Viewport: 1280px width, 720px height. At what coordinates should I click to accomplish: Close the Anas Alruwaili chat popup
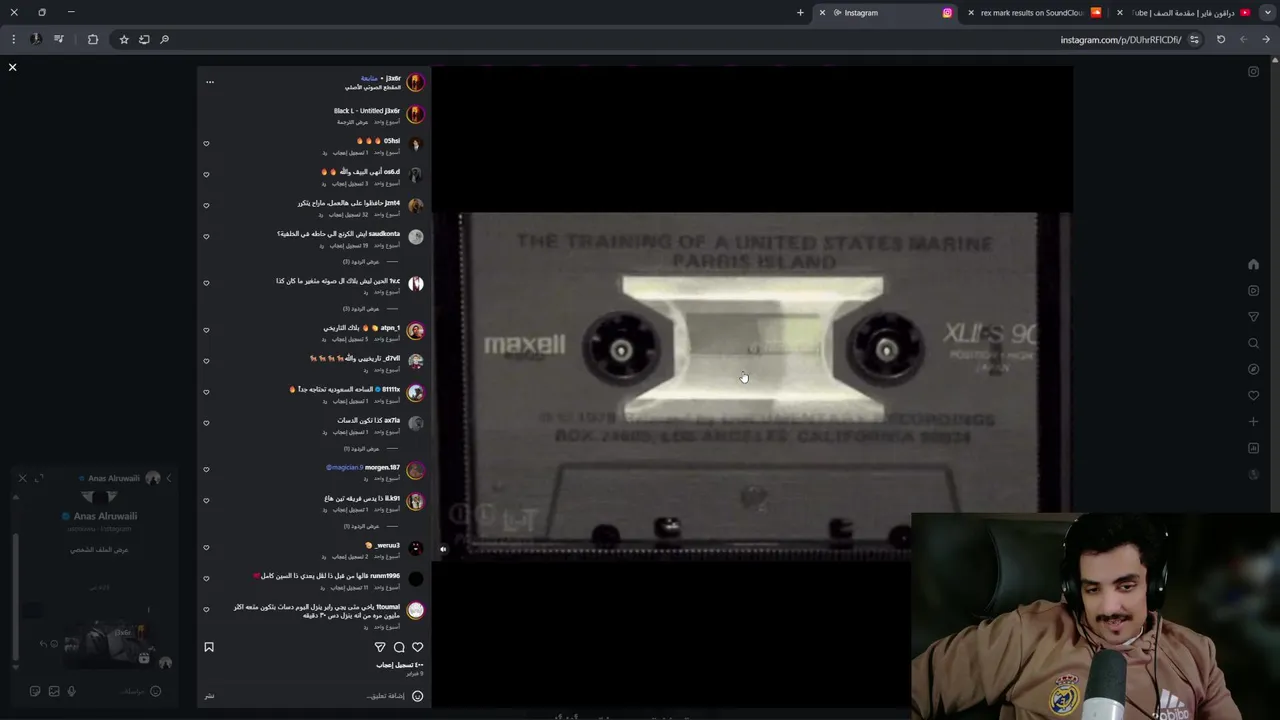(22, 478)
